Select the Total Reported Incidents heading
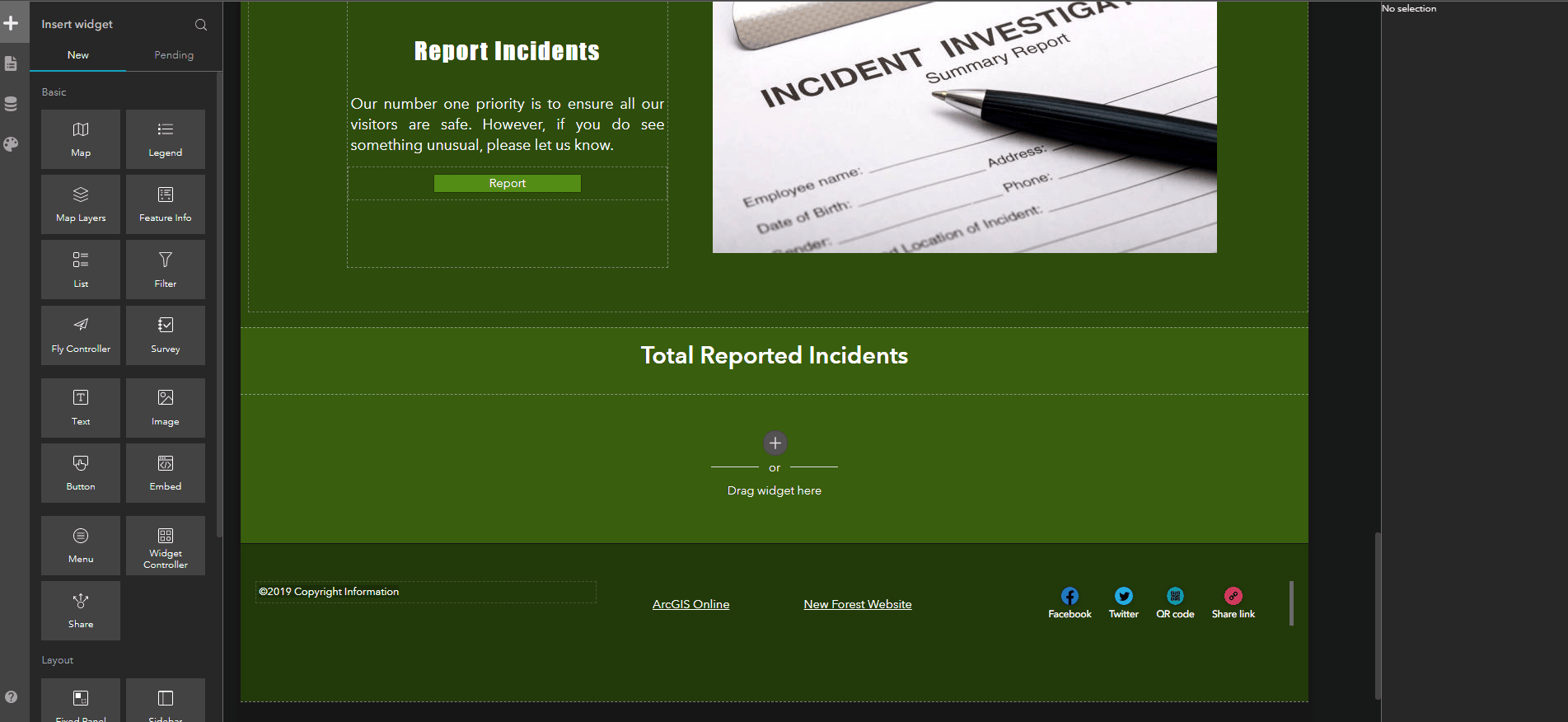The height and width of the screenshot is (722, 1568). pos(775,355)
